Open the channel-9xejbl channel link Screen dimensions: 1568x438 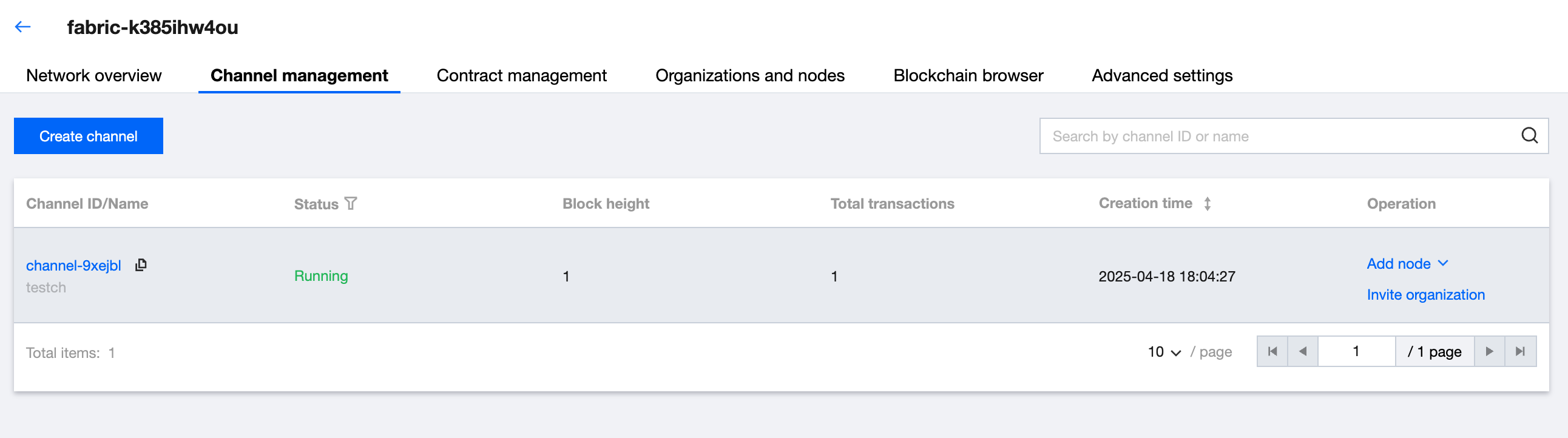73,265
